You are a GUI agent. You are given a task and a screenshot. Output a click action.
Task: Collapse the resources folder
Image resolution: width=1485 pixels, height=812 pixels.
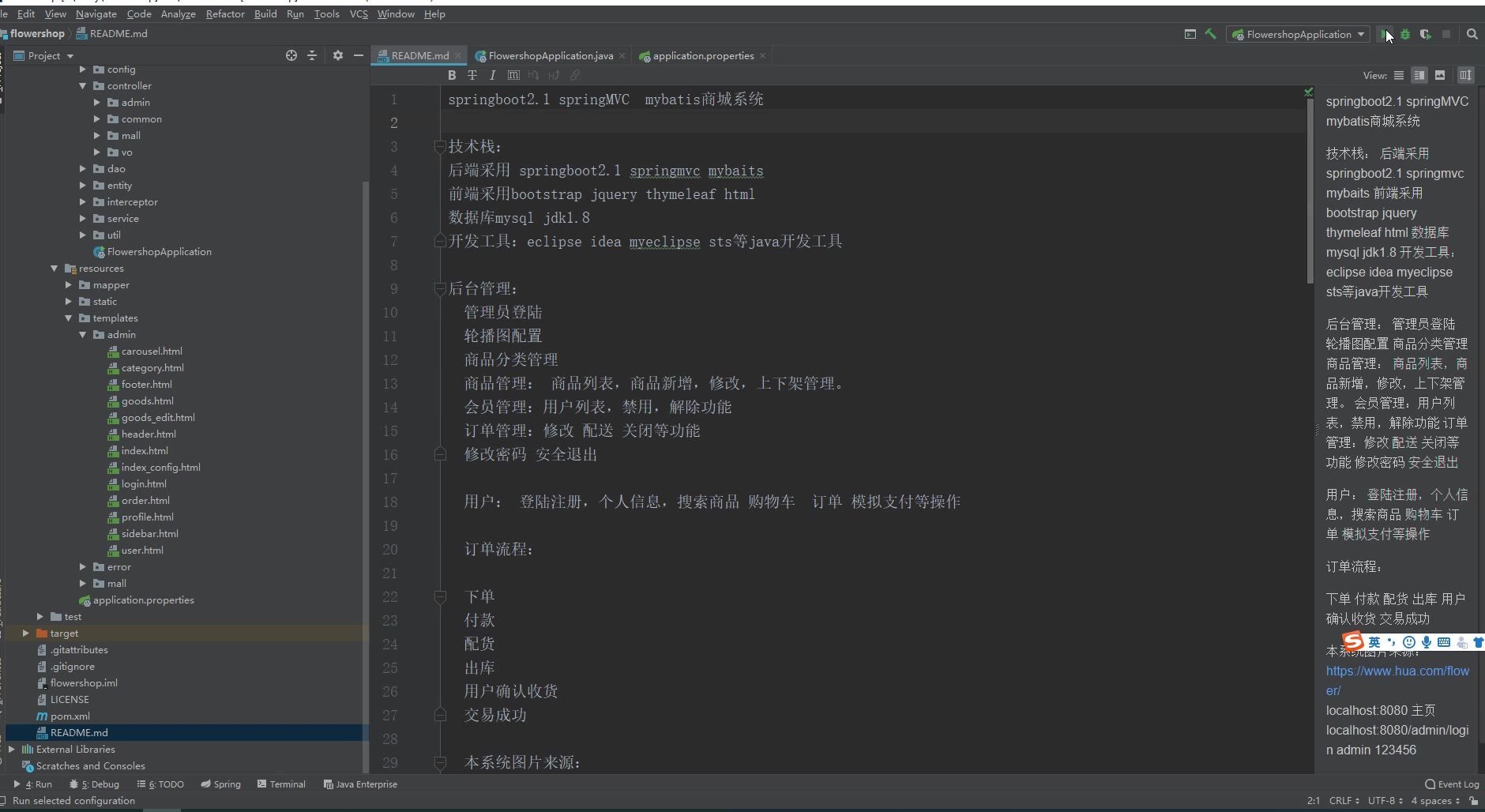pyautogui.click(x=55, y=269)
